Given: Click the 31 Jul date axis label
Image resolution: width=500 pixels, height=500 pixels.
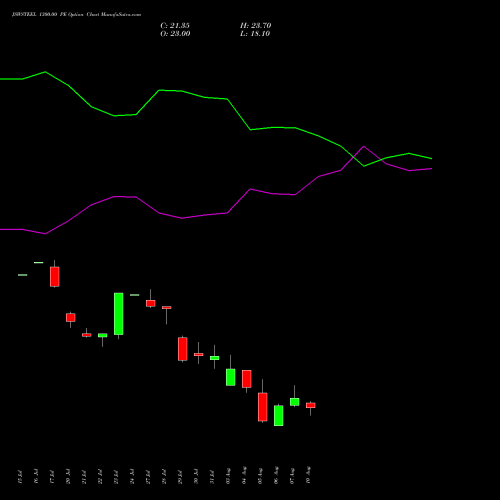Looking at the screenshot, I should (212, 477).
